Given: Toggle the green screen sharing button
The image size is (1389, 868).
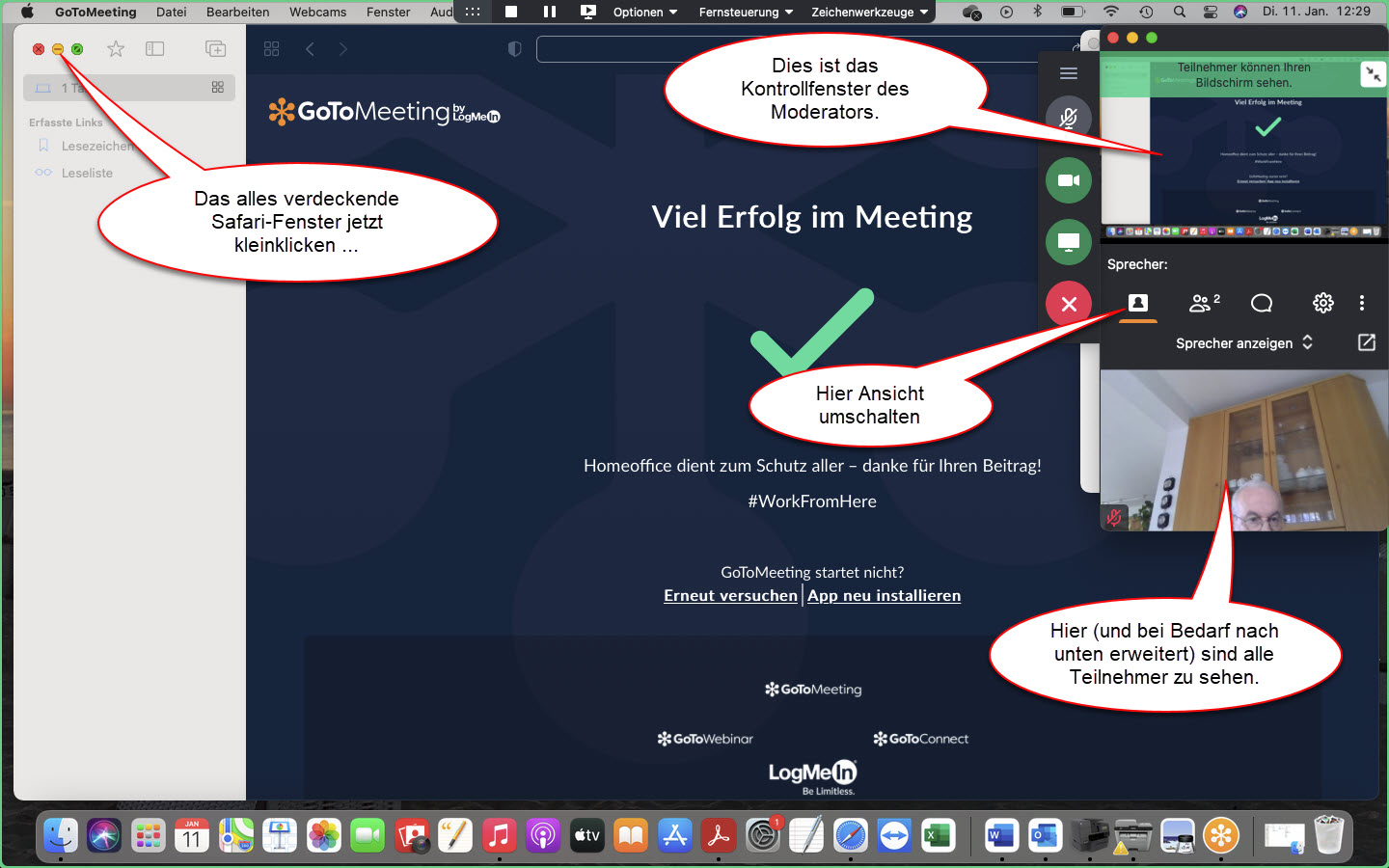Looking at the screenshot, I should 1068,242.
